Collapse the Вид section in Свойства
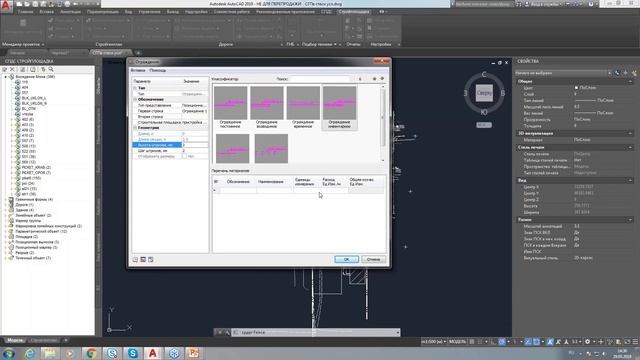 coord(630,180)
